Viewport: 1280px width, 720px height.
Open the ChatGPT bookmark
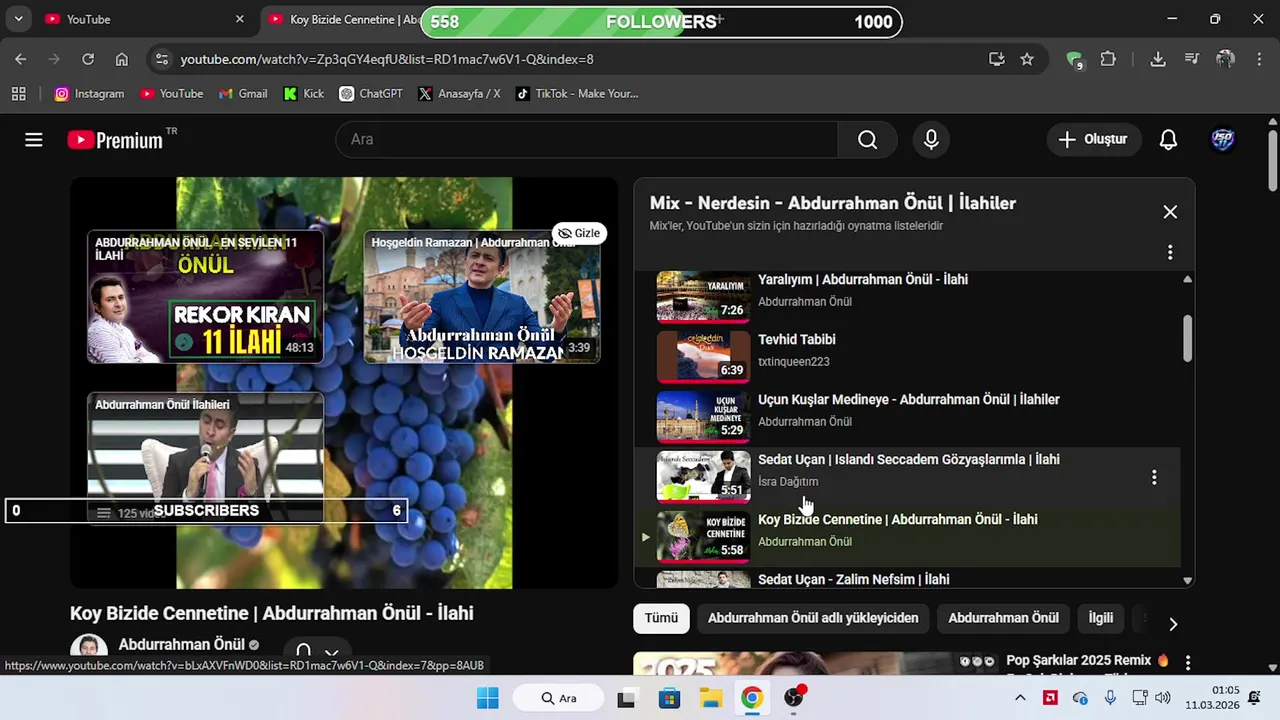coord(370,94)
